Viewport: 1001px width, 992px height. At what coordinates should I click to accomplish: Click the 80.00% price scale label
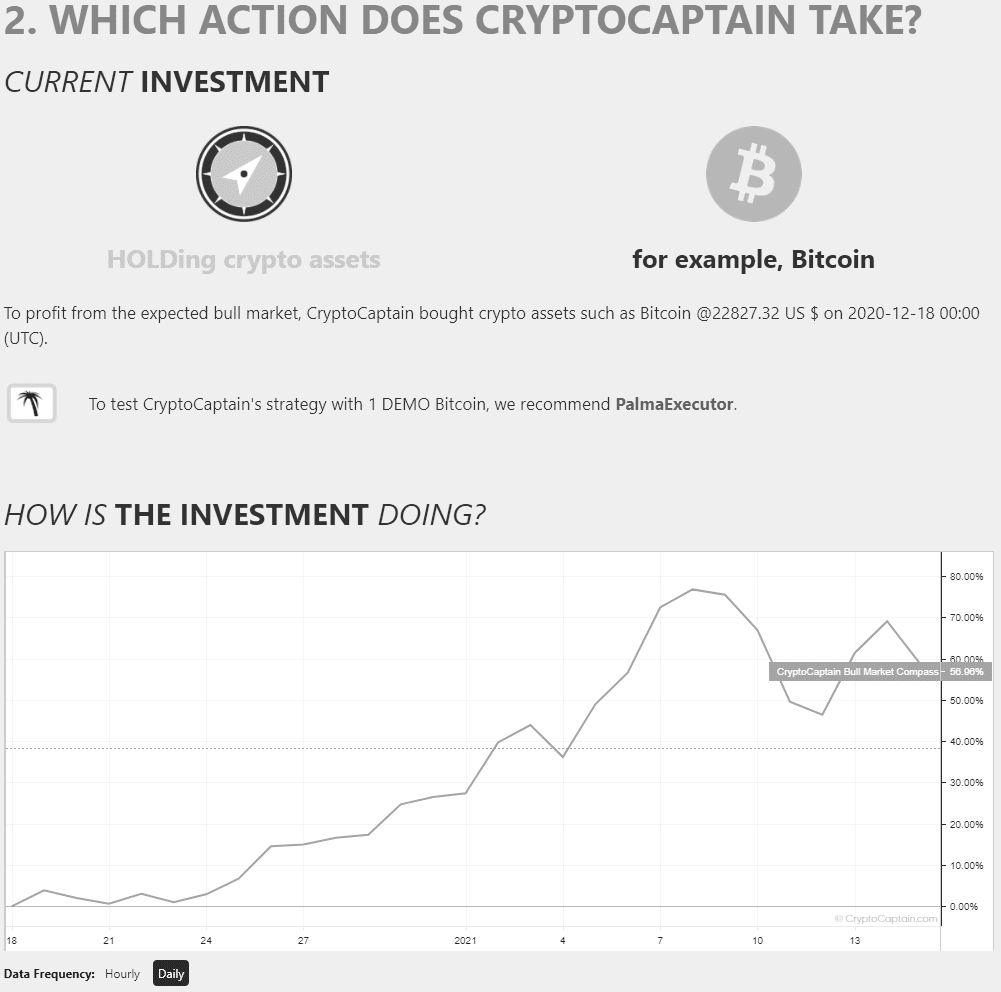tap(967, 576)
